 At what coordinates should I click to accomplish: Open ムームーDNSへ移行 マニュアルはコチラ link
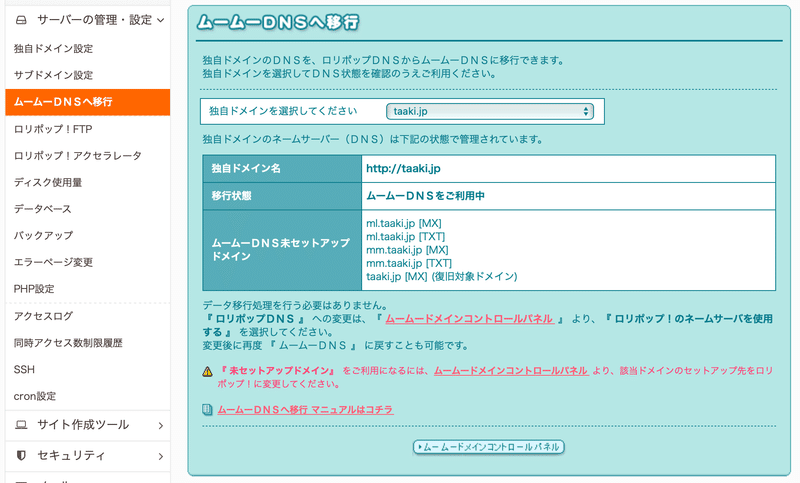[x=305, y=410]
